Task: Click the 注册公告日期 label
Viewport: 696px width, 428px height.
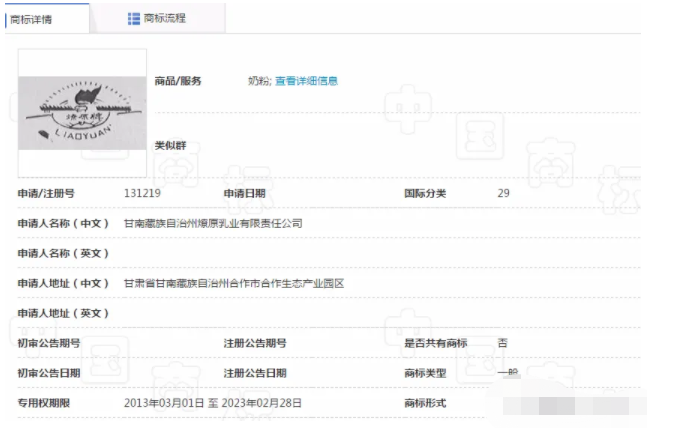Action: point(255,373)
